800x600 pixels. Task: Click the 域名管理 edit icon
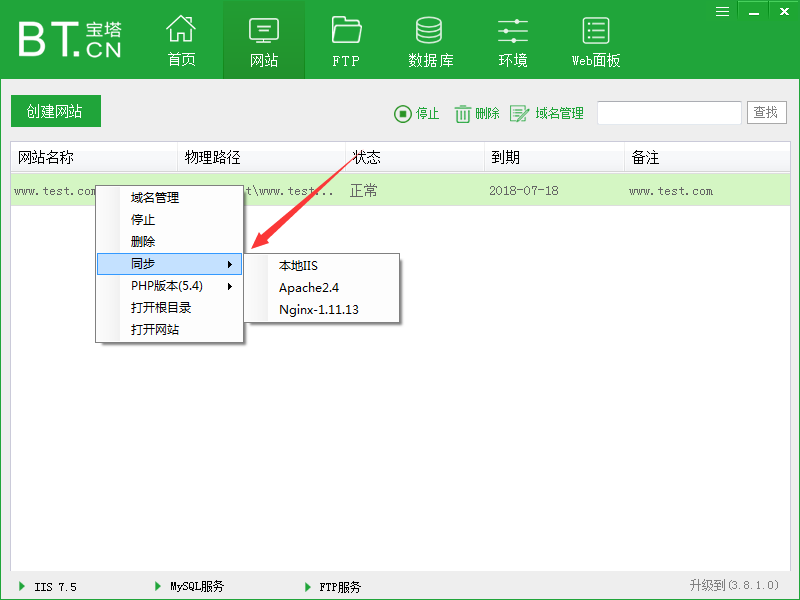(x=518, y=113)
